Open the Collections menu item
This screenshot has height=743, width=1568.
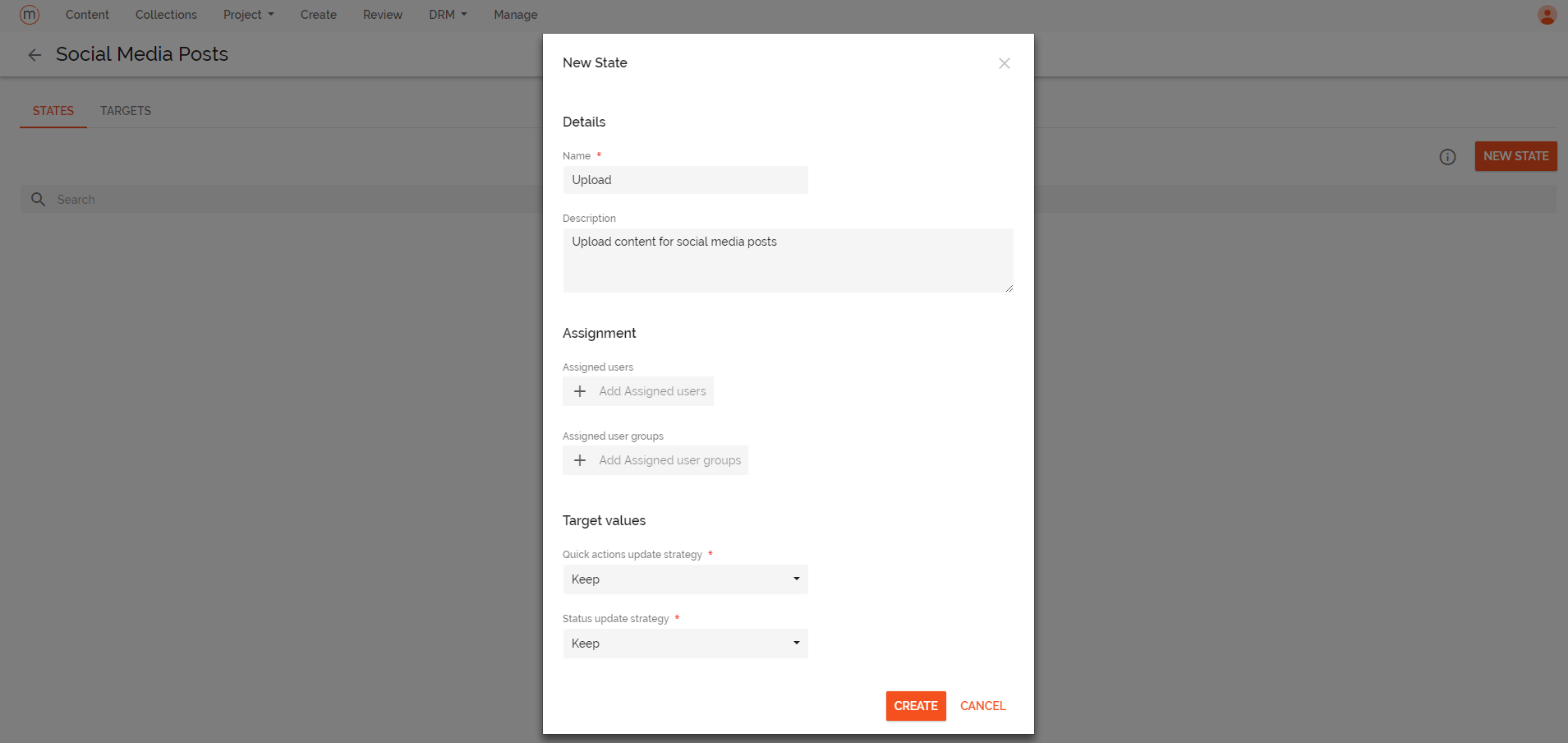coord(166,15)
